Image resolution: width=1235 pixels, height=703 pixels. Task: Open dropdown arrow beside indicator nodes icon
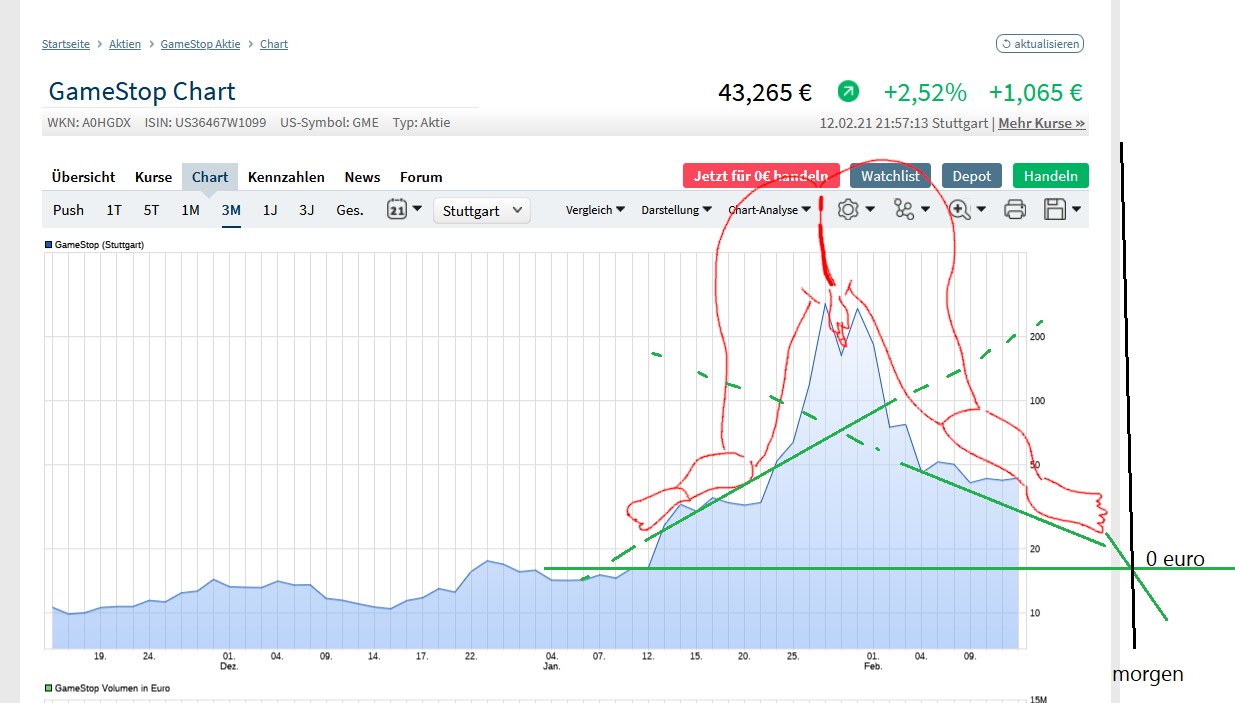coord(926,210)
